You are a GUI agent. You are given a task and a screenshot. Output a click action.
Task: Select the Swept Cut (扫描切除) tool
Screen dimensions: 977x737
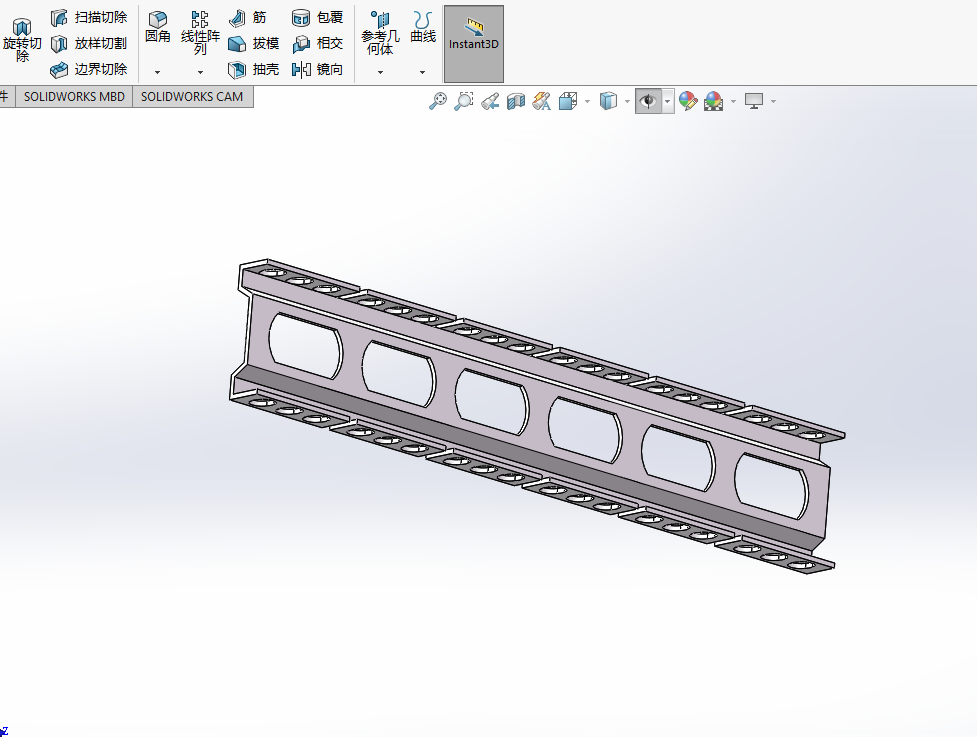pyautogui.click(x=89, y=17)
